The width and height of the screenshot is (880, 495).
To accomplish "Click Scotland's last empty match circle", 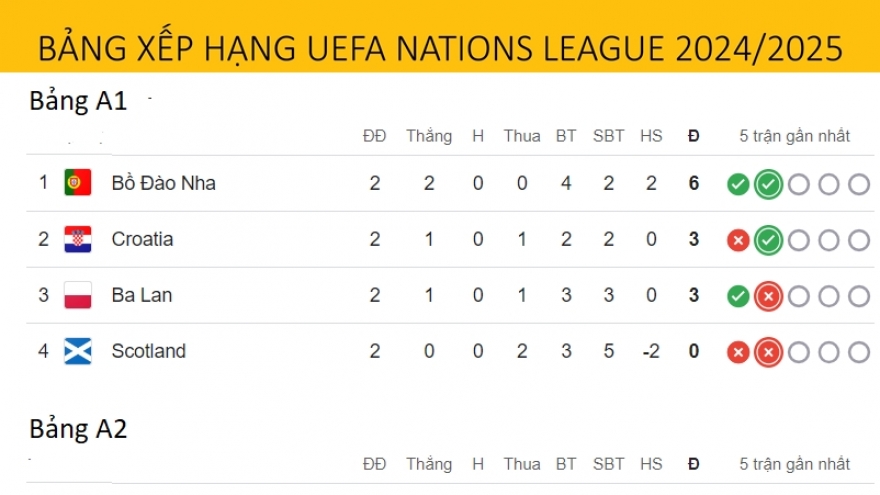I will (859, 352).
